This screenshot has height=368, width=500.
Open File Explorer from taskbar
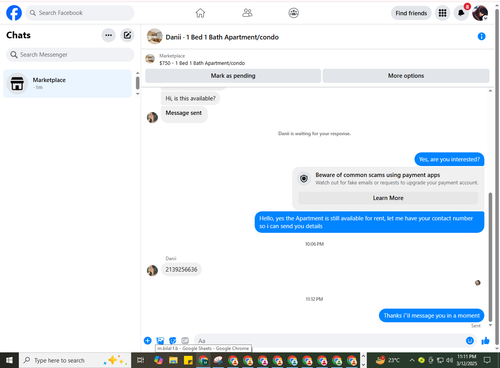tap(173, 360)
